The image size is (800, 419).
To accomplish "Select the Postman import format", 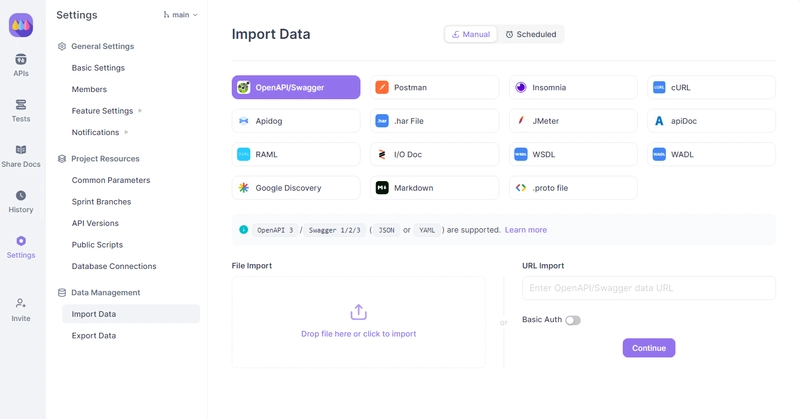I will pos(434,88).
